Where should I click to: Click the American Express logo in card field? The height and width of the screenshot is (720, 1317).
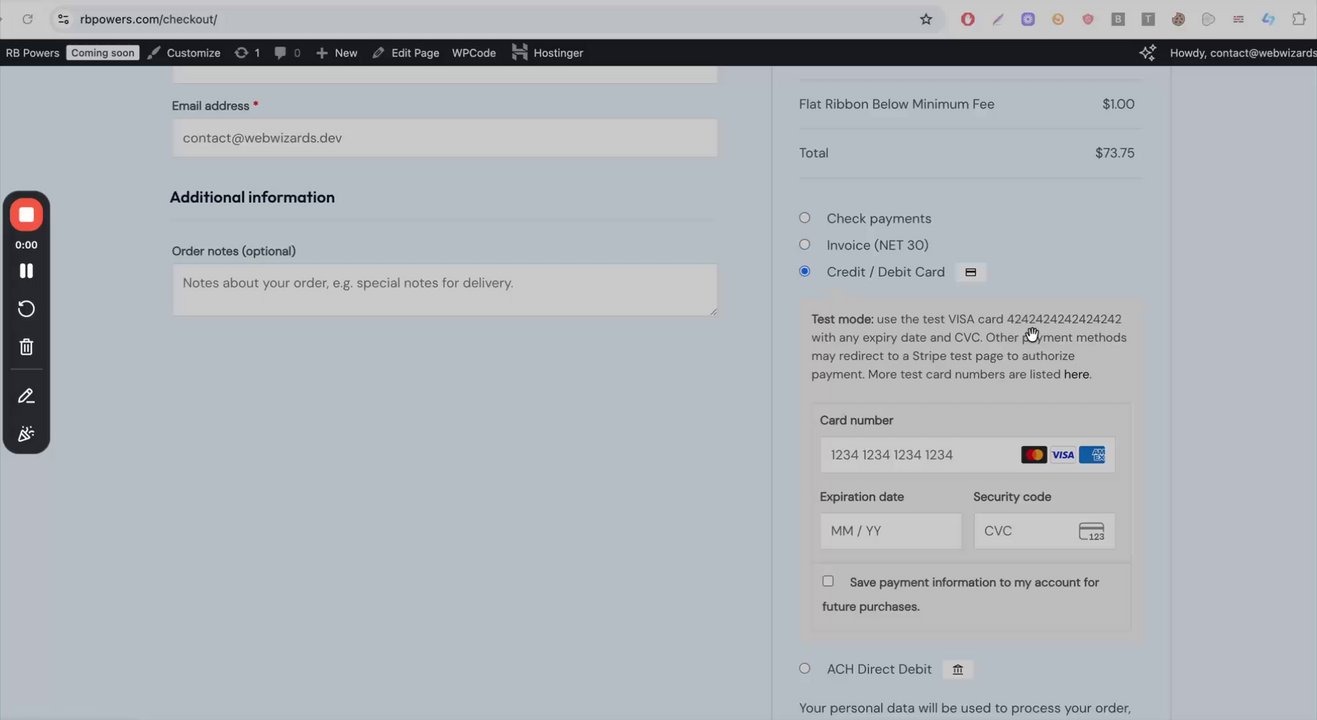click(1092, 455)
